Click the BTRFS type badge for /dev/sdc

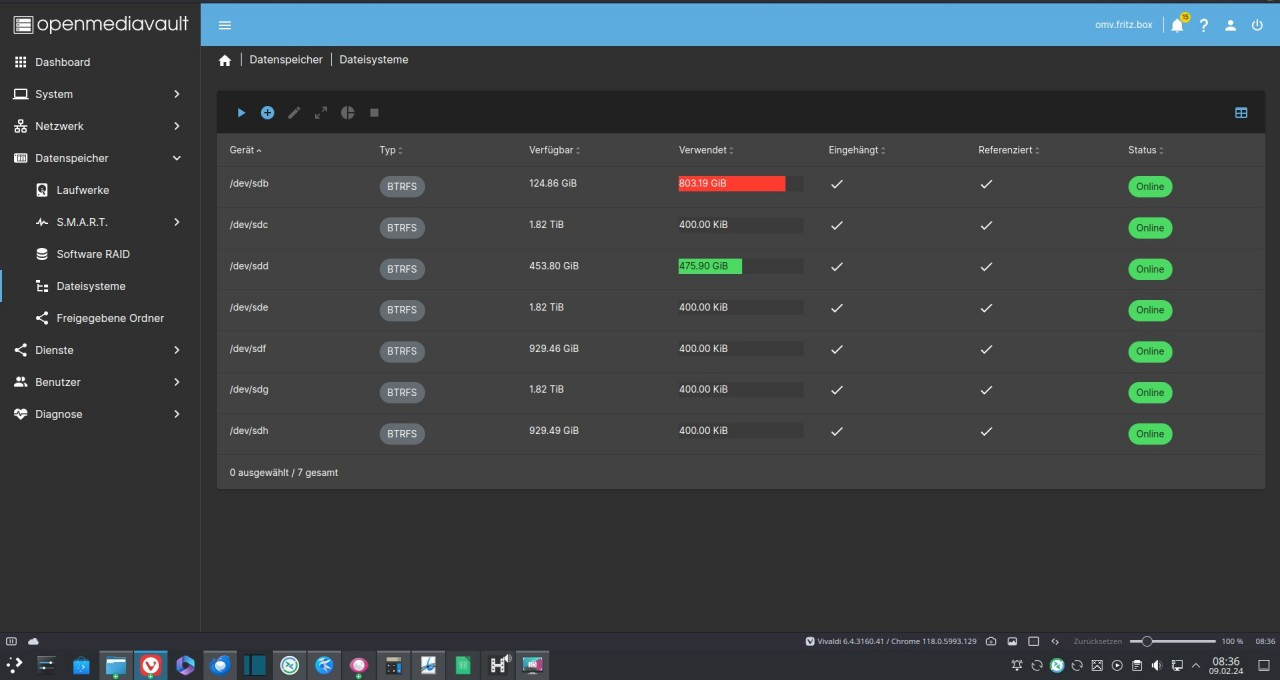402,228
